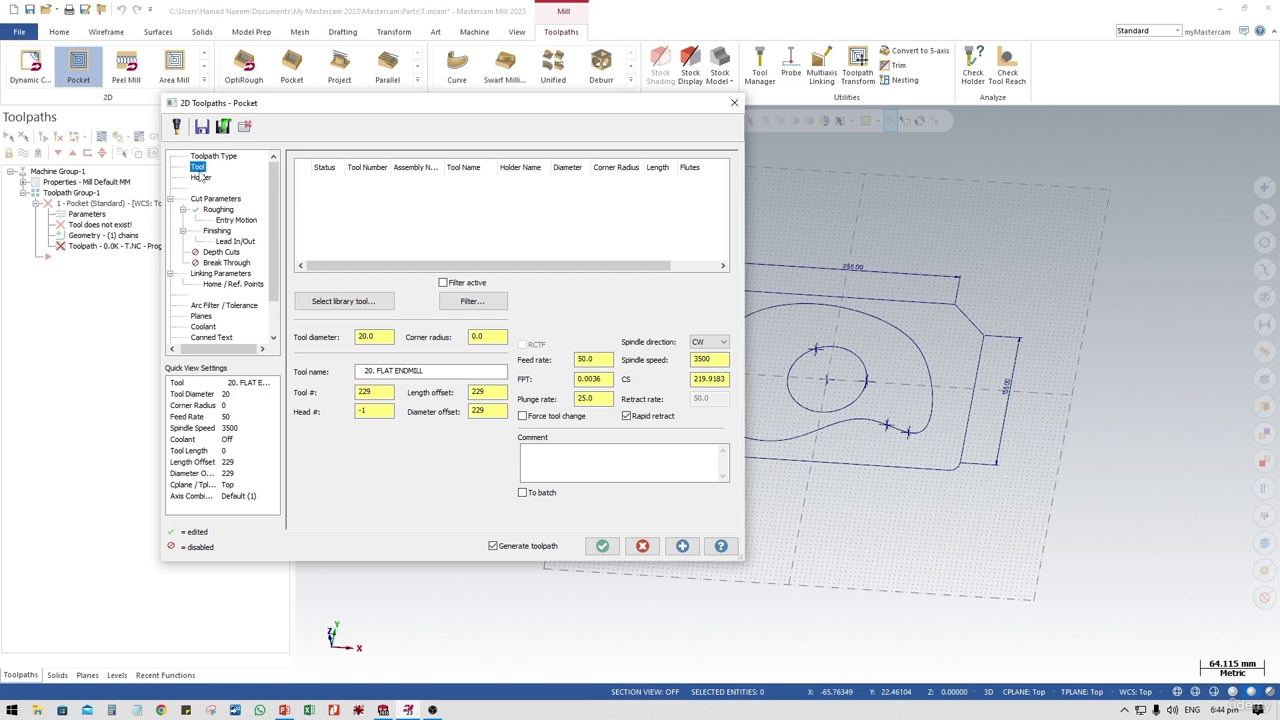Open the Levels manager tab
The height and width of the screenshot is (720, 1280).
(x=117, y=675)
